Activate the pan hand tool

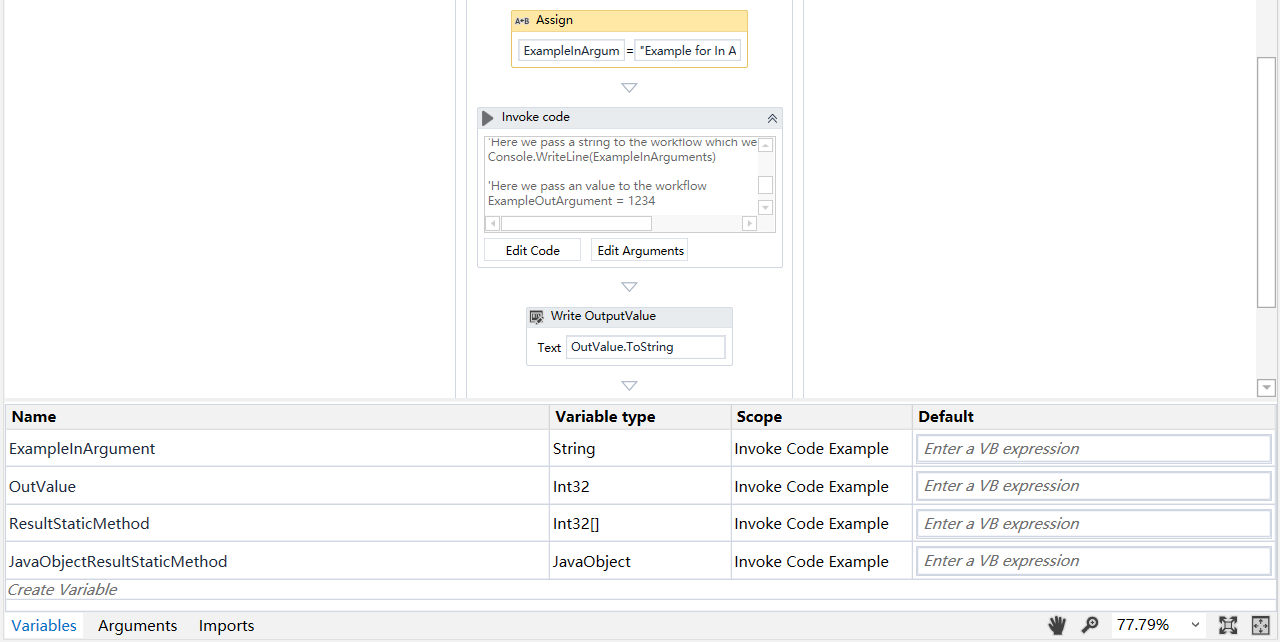(x=1057, y=625)
